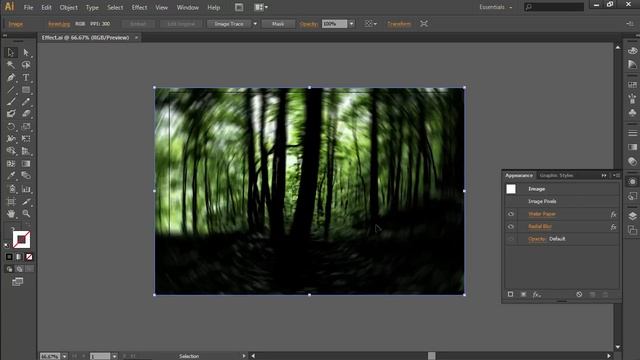Image resolution: width=640 pixels, height=360 pixels.
Task: Select the Column Graph tool
Action: pyautogui.click(x=26, y=189)
